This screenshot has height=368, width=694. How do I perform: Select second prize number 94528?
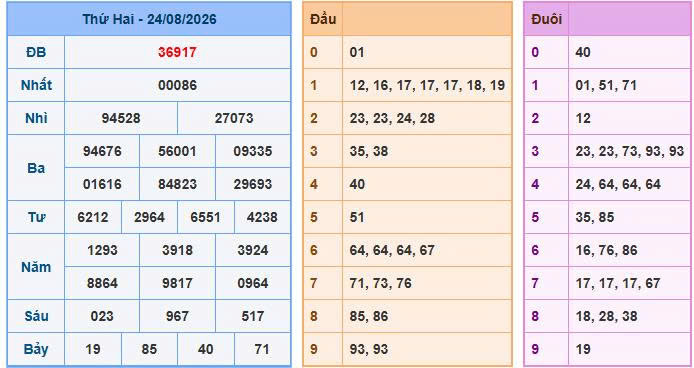pos(121,118)
